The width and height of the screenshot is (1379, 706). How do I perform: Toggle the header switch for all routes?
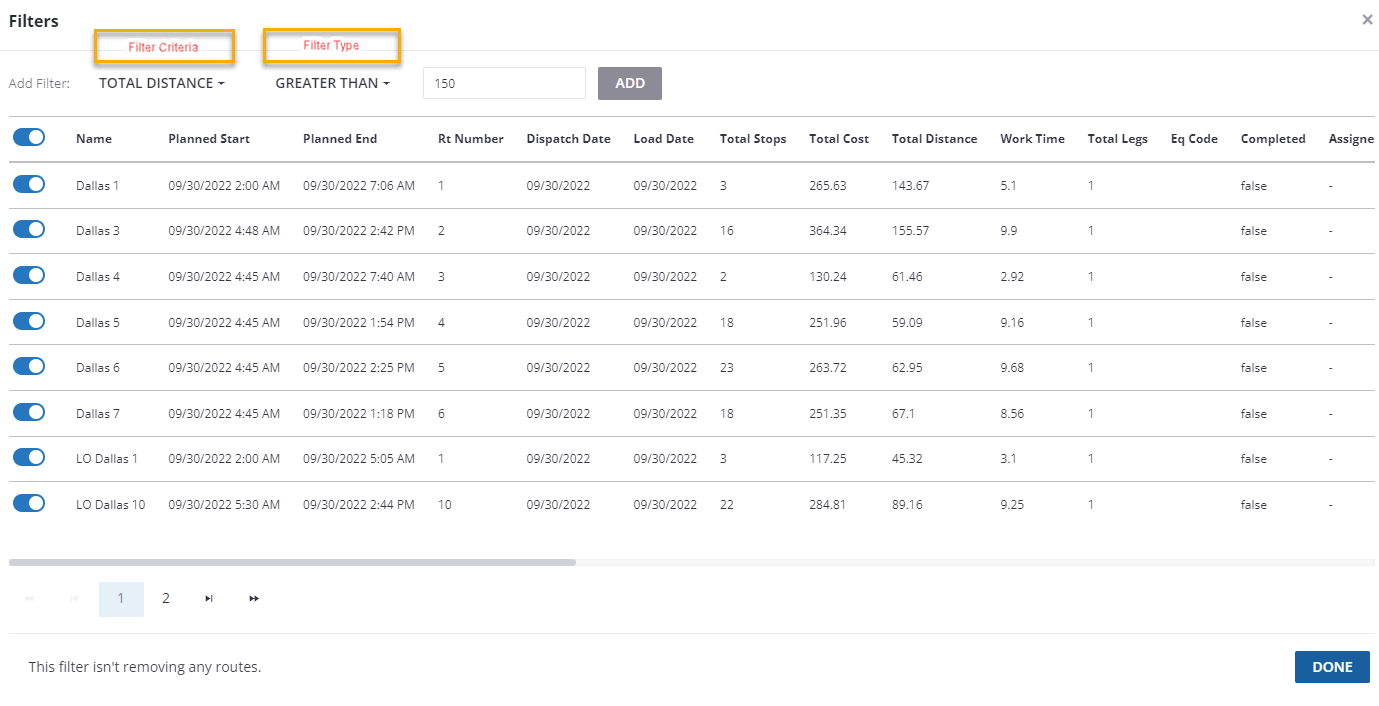pyautogui.click(x=29, y=138)
